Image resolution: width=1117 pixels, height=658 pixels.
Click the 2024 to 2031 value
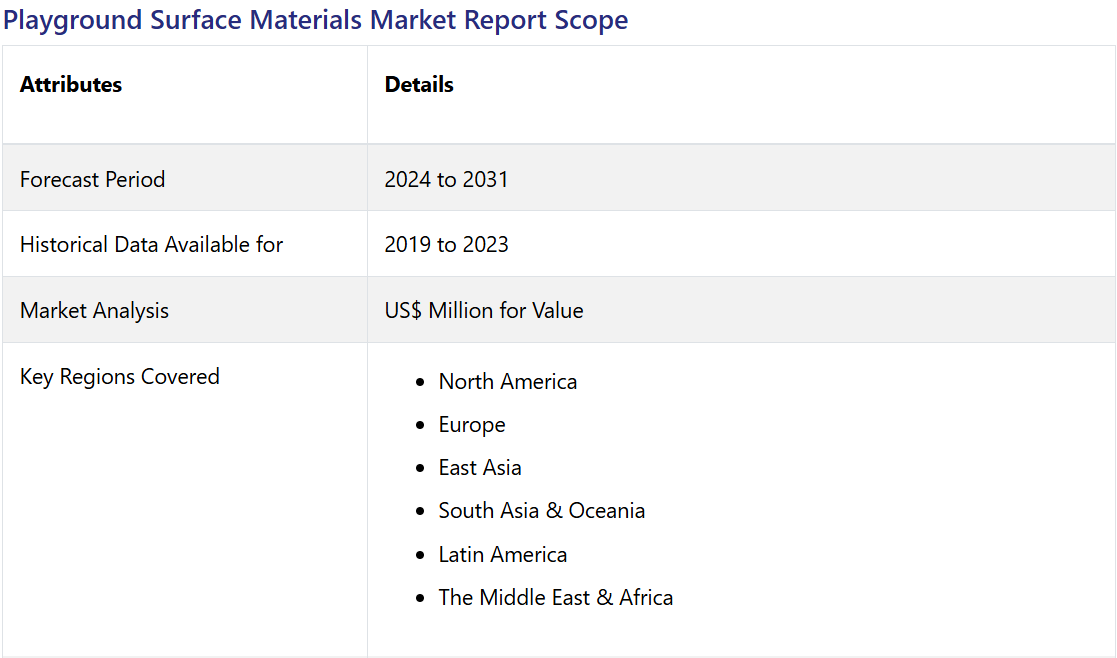(446, 180)
